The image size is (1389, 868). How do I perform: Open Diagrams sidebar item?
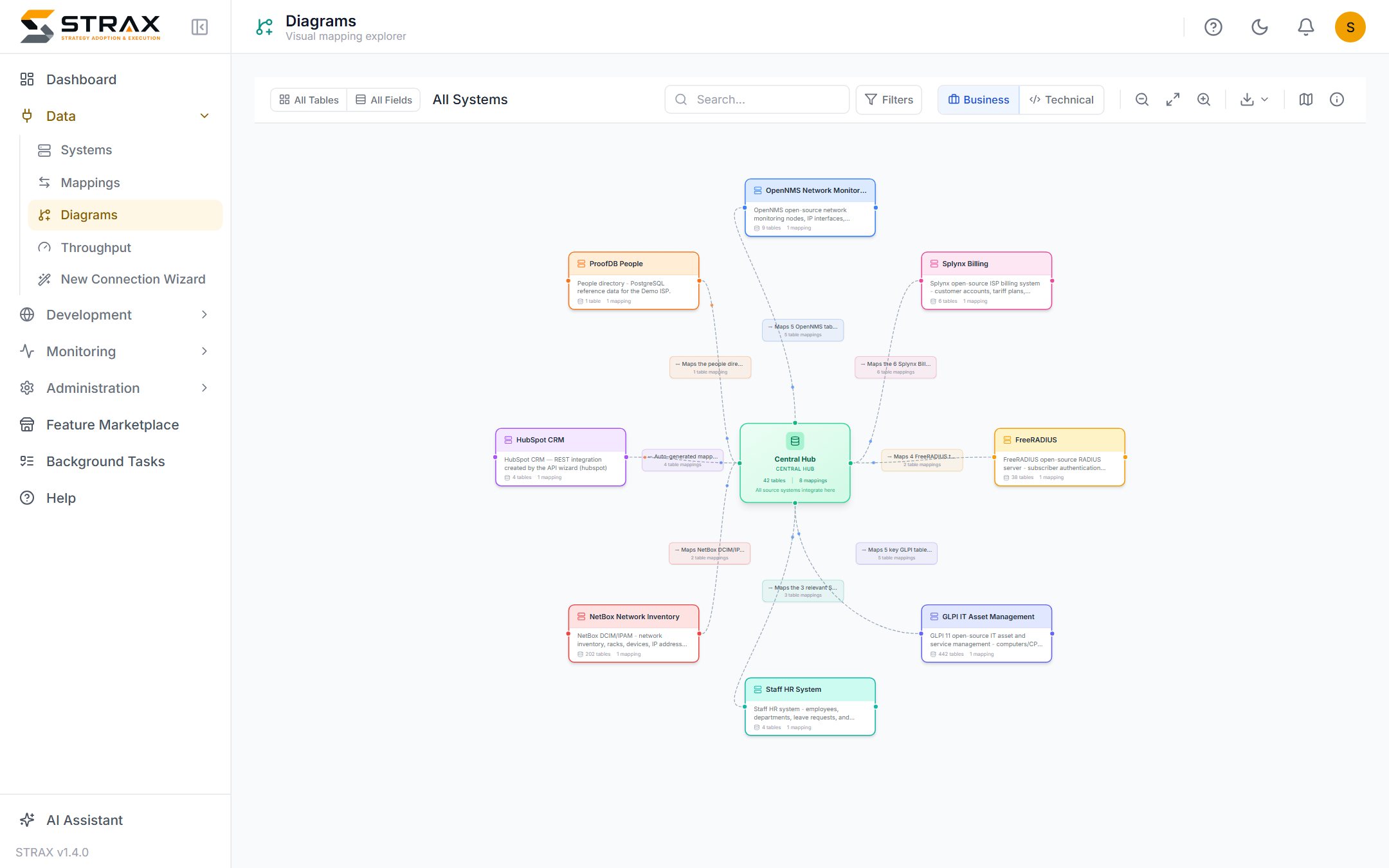pyautogui.click(x=125, y=215)
